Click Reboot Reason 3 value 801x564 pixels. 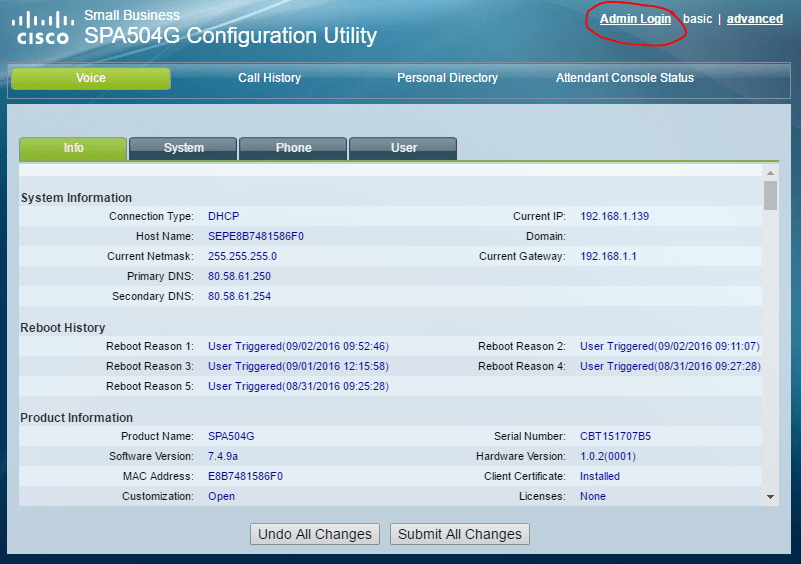[x=298, y=366]
